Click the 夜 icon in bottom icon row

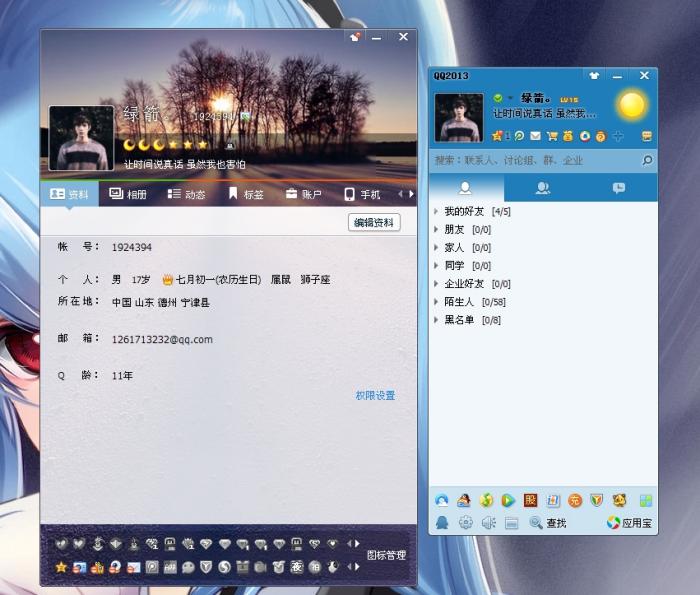(x=296, y=567)
